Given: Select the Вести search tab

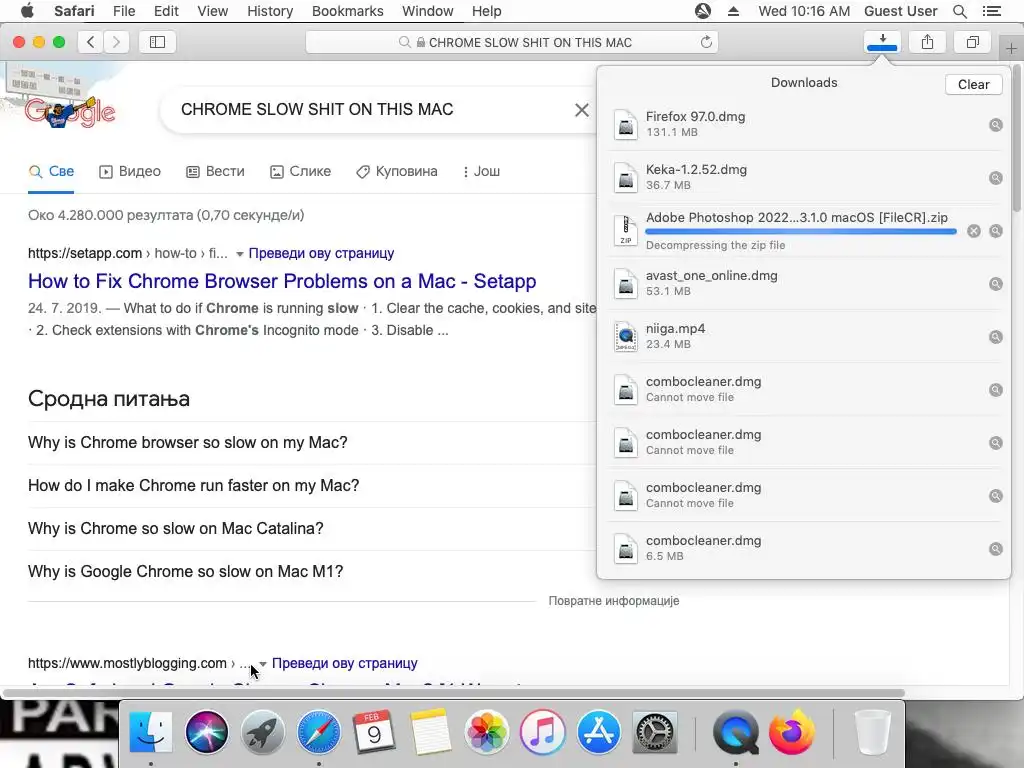Looking at the screenshot, I should click(x=216, y=171).
